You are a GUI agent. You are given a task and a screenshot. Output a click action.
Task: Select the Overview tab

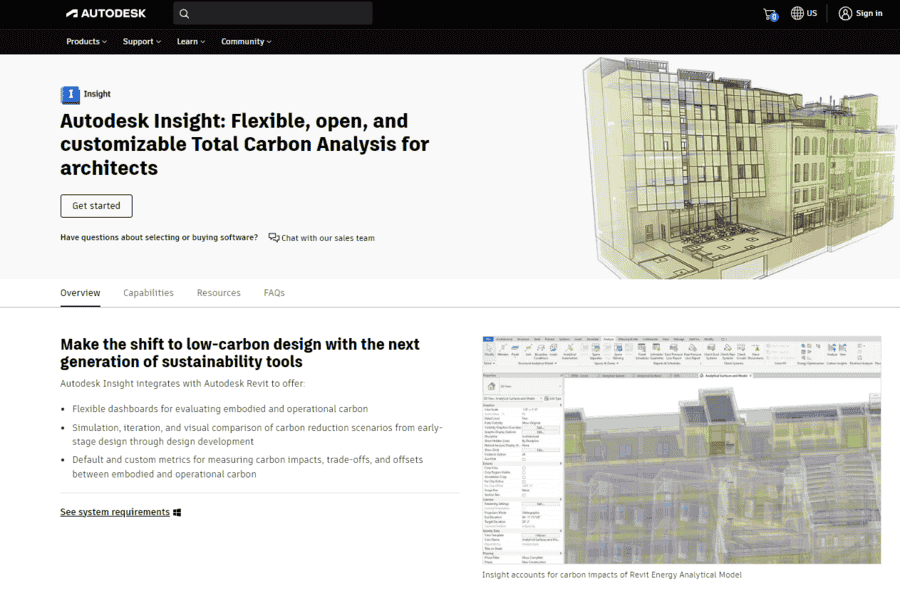pyautogui.click(x=80, y=293)
